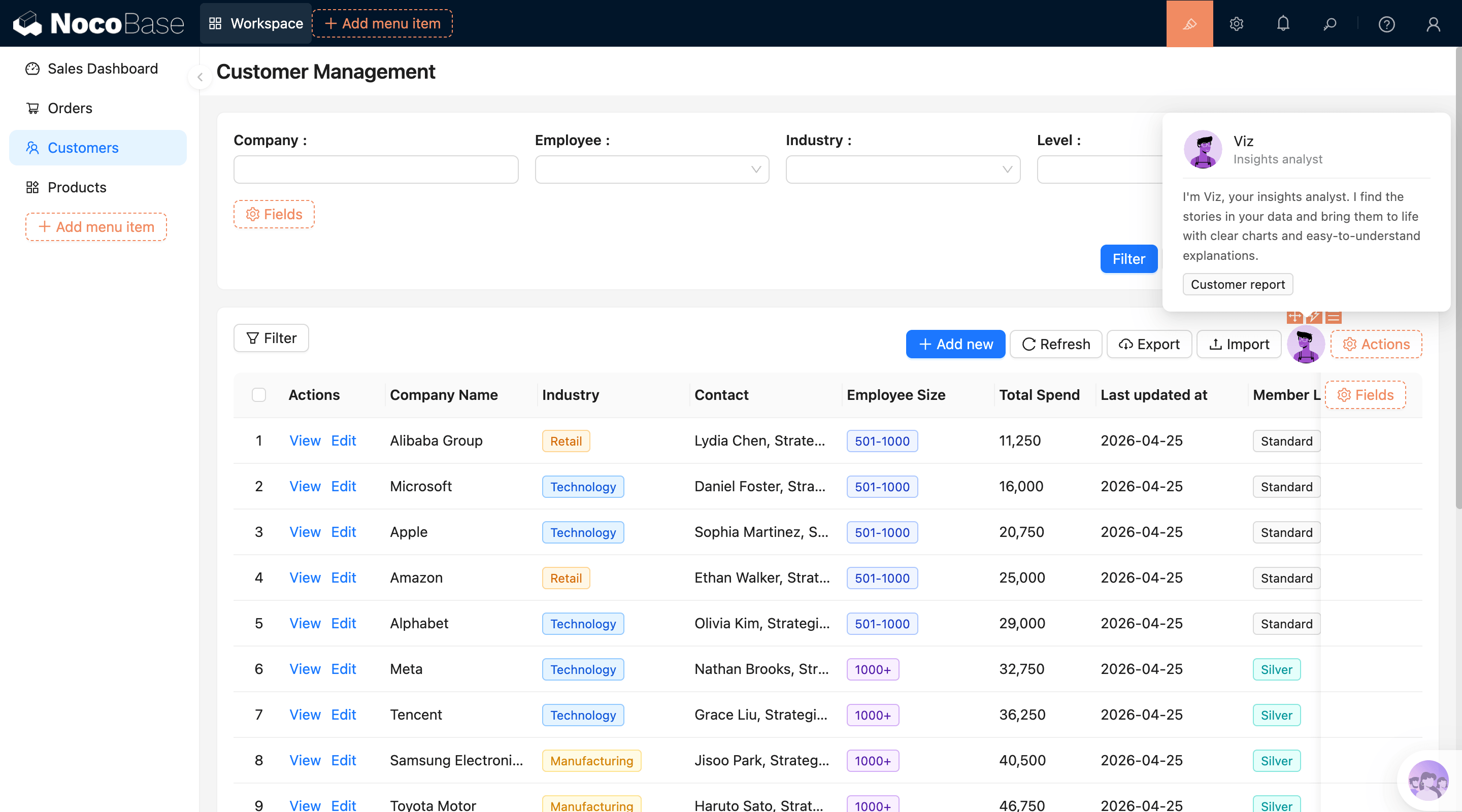The image size is (1462, 812).
Task: Toggle the UI editor highlighter icon
Action: click(1189, 24)
